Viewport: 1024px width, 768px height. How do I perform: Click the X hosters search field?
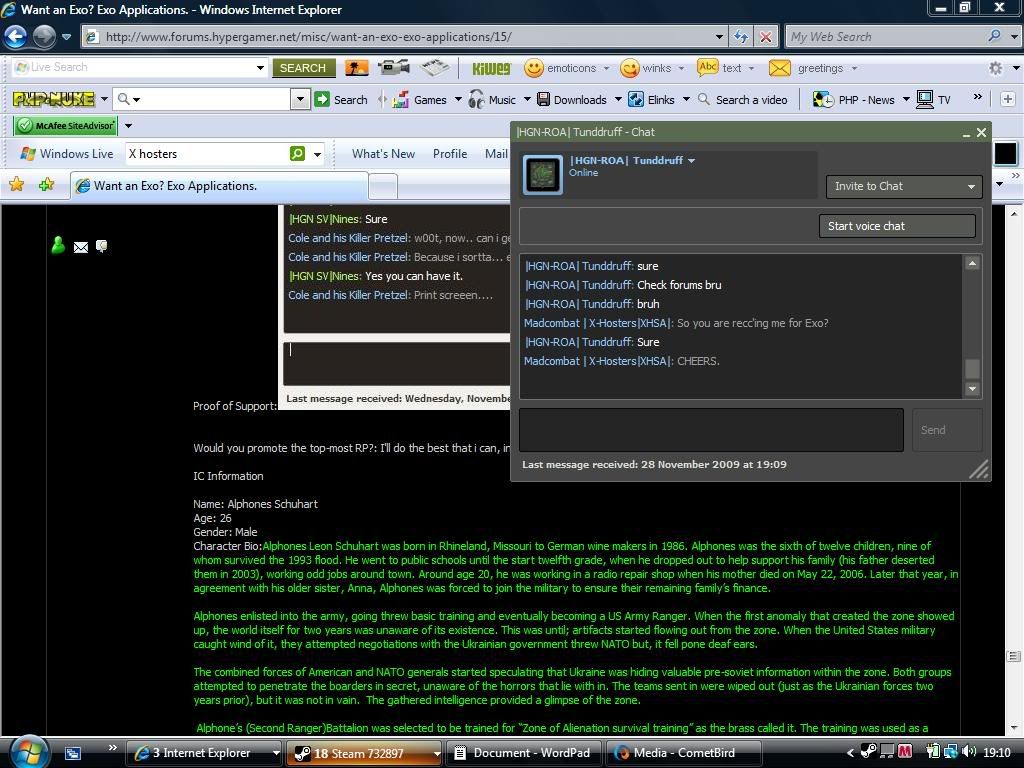tap(206, 153)
